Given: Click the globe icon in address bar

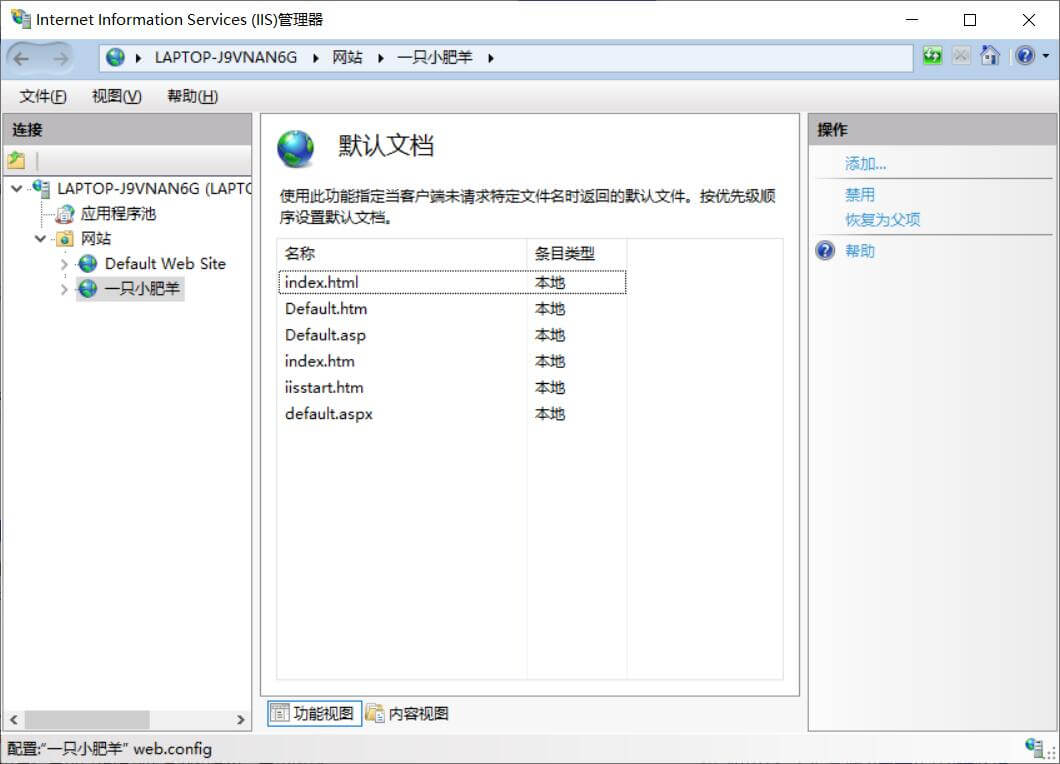Looking at the screenshot, I should point(116,57).
